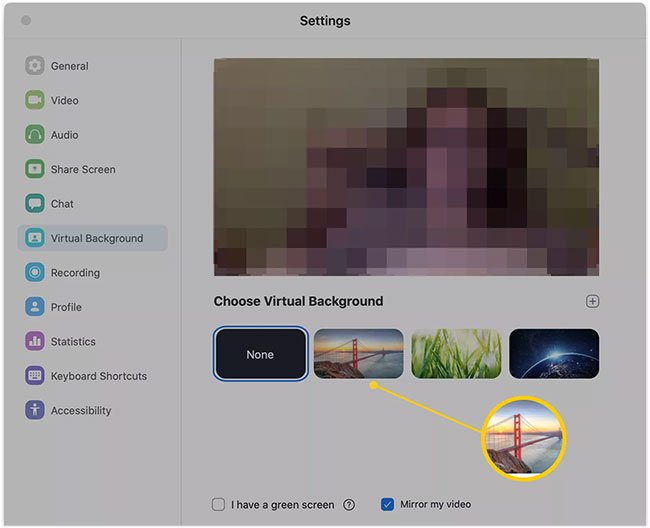Select the Golden Gate Bridge background
Viewport: 650px width, 528px height.
[358, 354]
